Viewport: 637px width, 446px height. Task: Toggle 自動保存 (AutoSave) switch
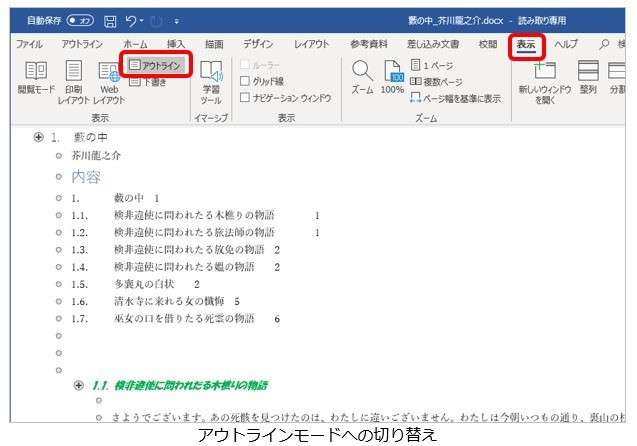[82, 20]
